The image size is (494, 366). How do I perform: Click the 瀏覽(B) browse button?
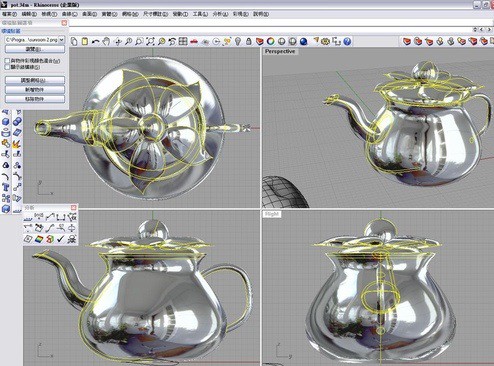coord(35,49)
